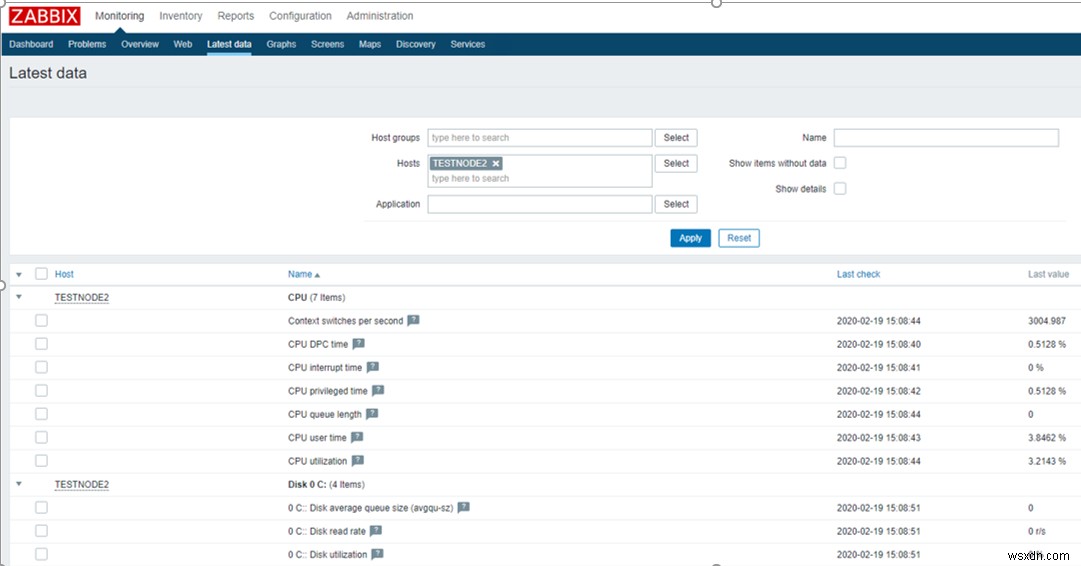The height and width of the screenshot is (566, 1081).
Task: Open help icon for CPU user time
Action: pyautogui.click(x=356, y=437)
